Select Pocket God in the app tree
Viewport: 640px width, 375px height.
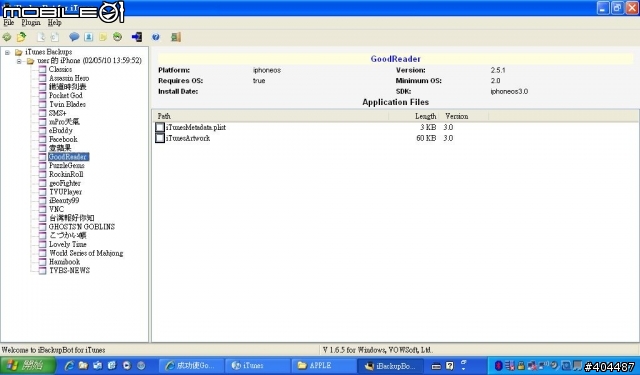[x=66, y=95]
